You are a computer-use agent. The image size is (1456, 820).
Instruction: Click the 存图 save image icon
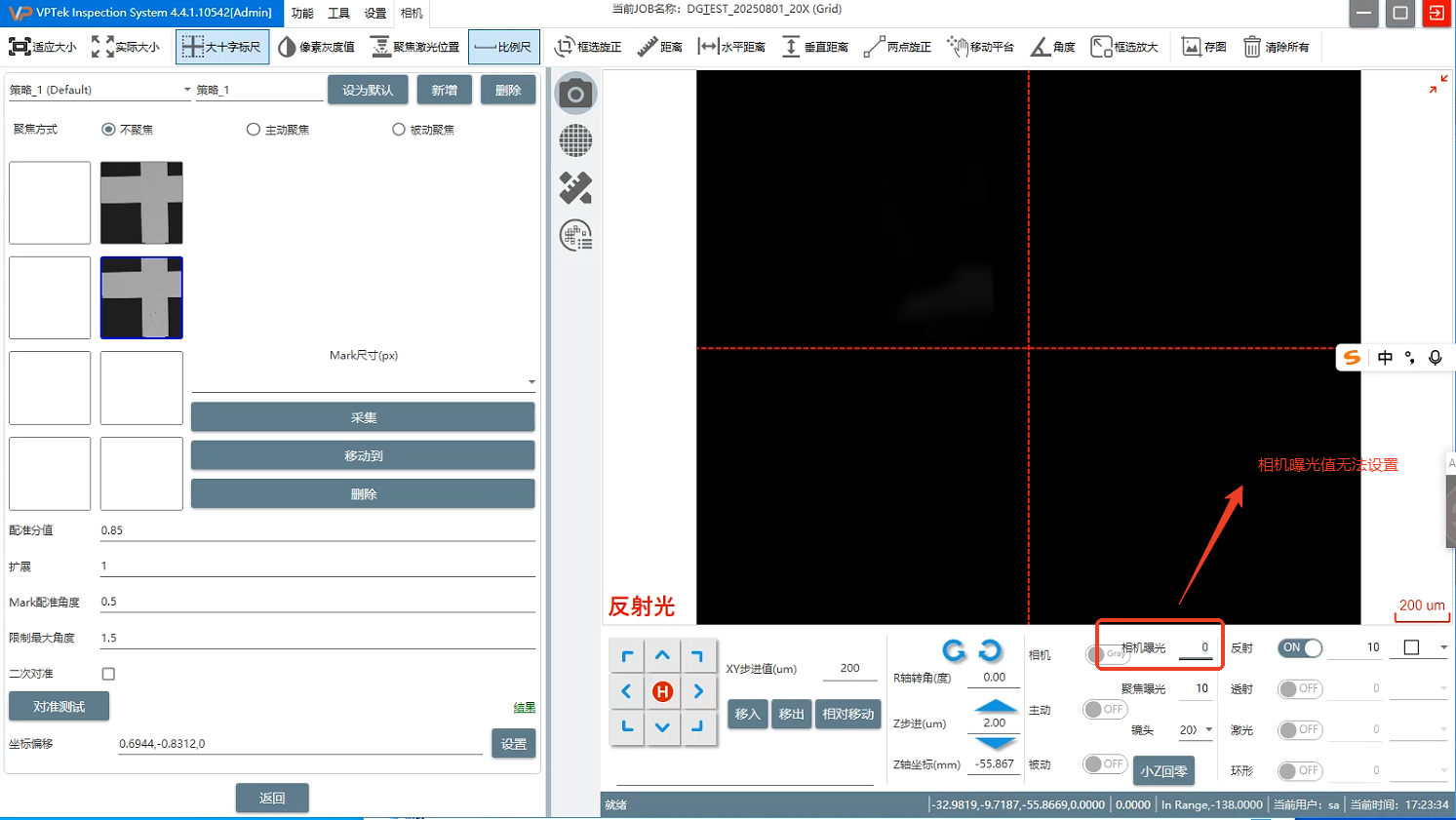click(x=1203, y=47)
